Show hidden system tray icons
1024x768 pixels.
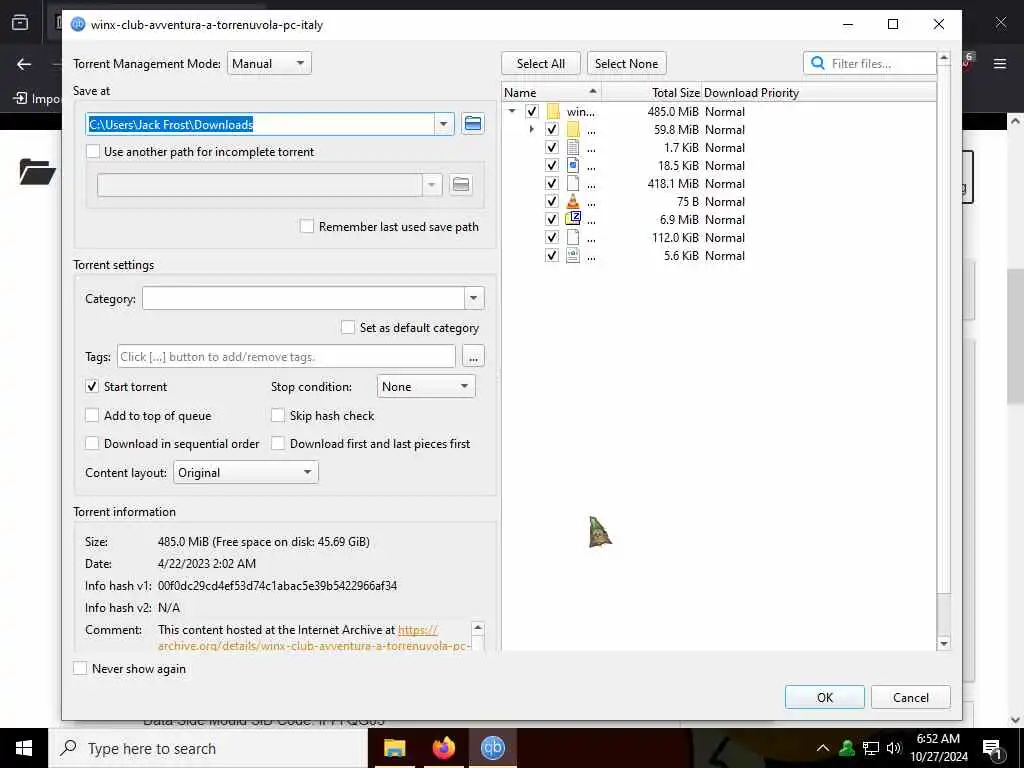click(823, 748)
